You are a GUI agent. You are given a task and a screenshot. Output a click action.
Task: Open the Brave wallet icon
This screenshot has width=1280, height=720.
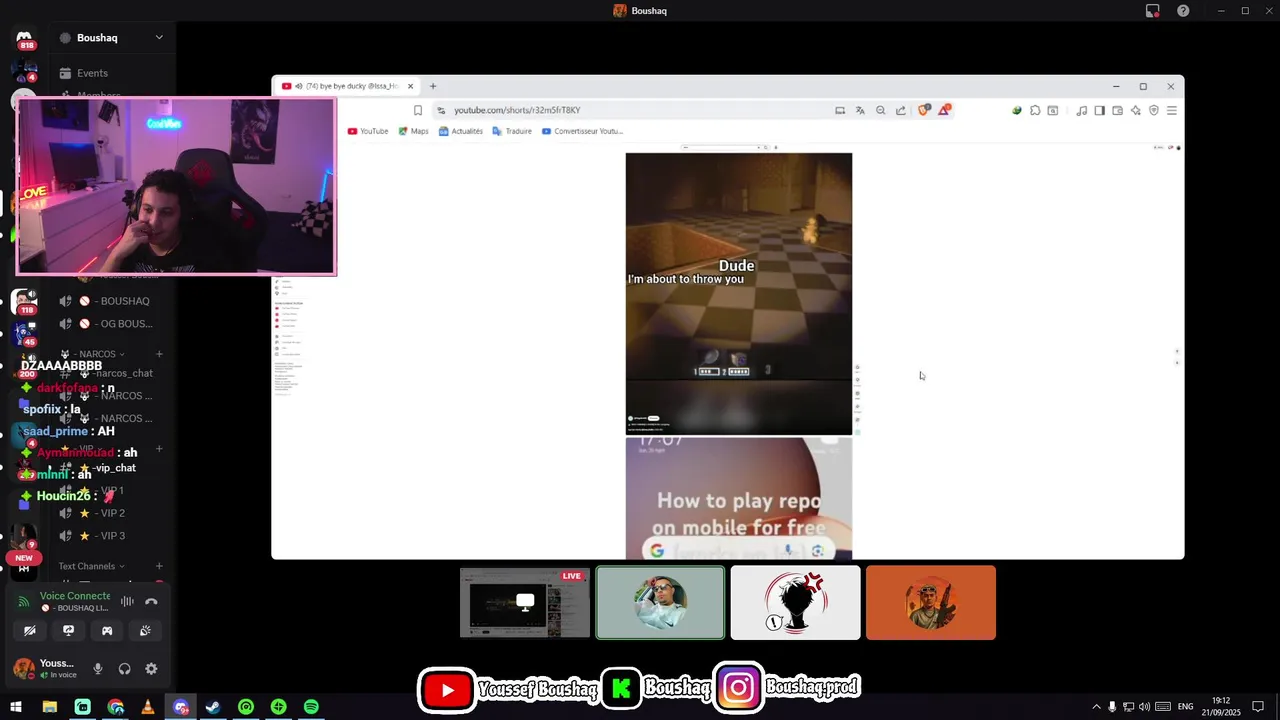point(1117,110)
